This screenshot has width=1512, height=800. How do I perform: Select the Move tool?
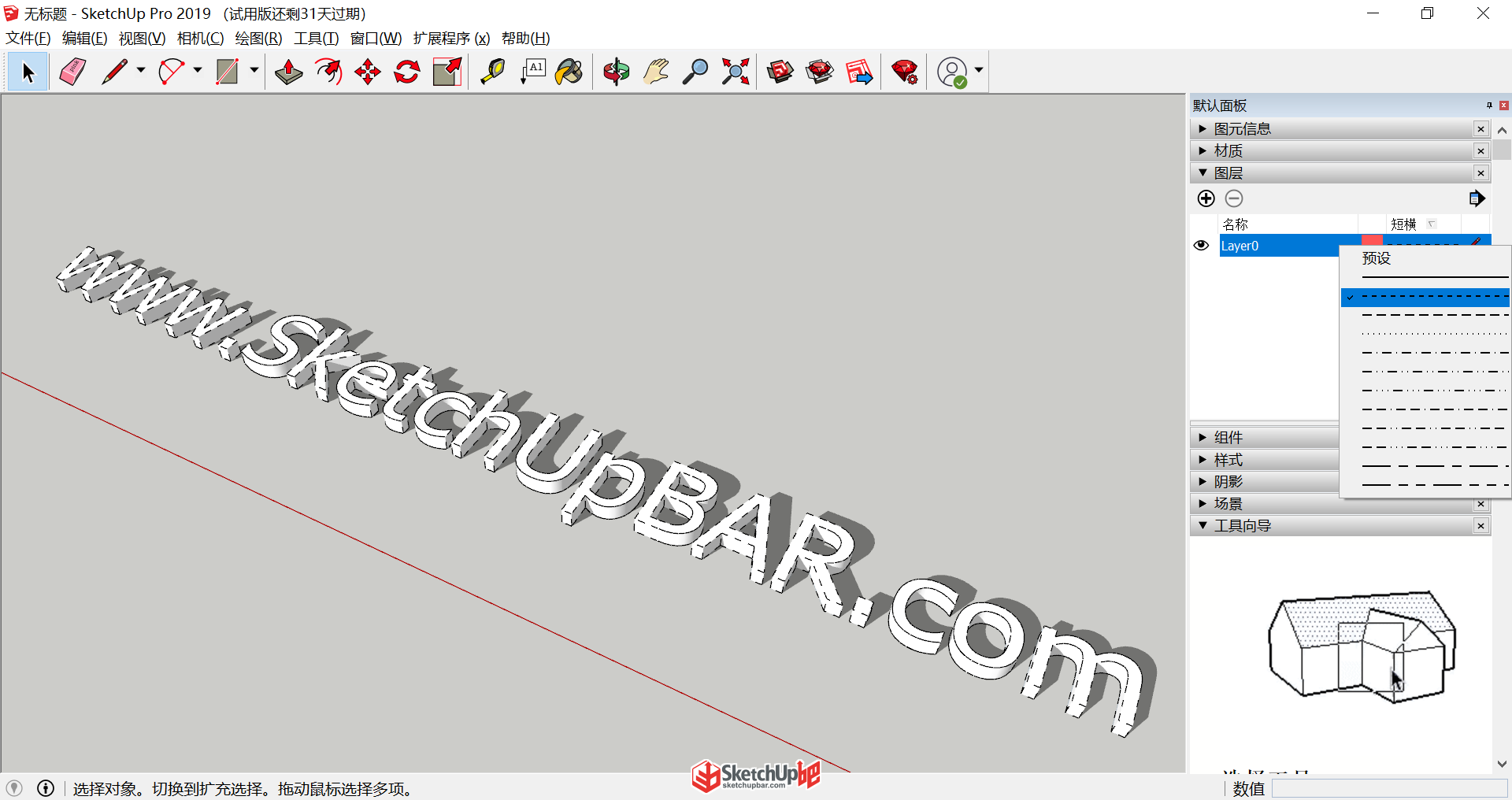[368, 72]
